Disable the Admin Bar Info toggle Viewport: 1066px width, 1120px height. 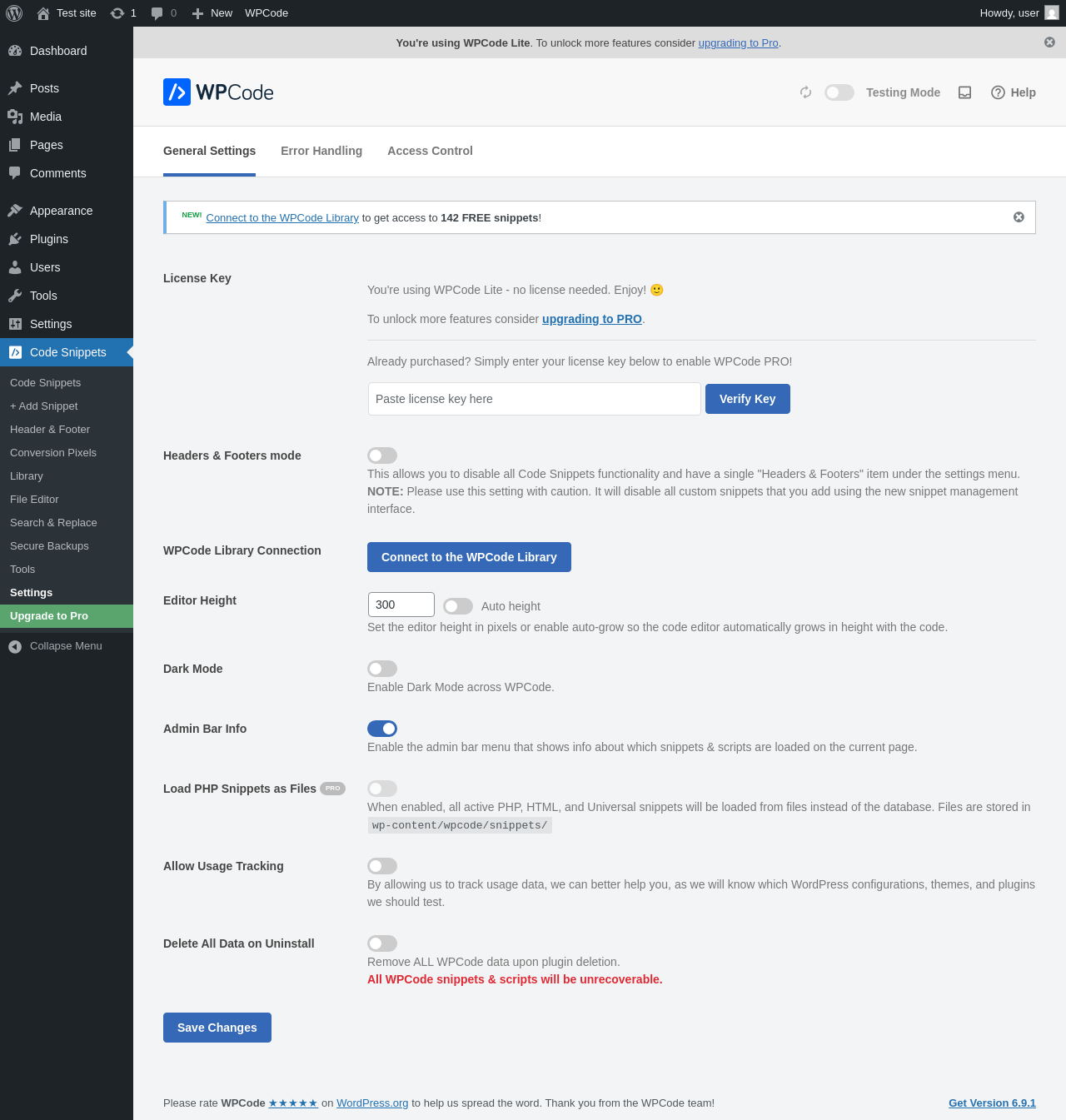coord(382,729)
